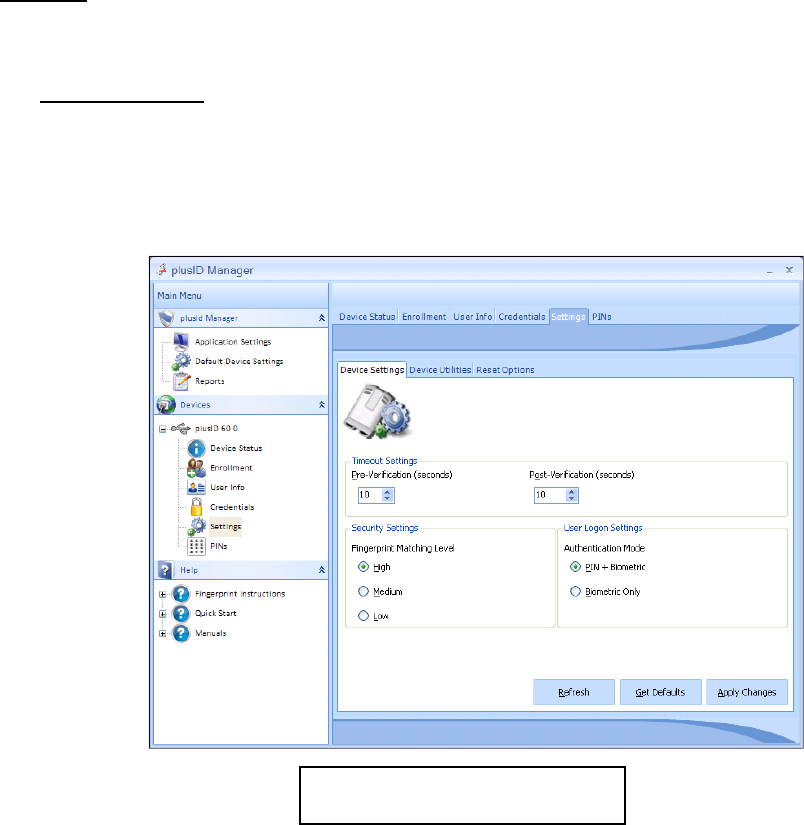The width and height of the screenshot is (804, 825).
Task: Switch to the Enrollment tab
Action: (x=424, y=317)
